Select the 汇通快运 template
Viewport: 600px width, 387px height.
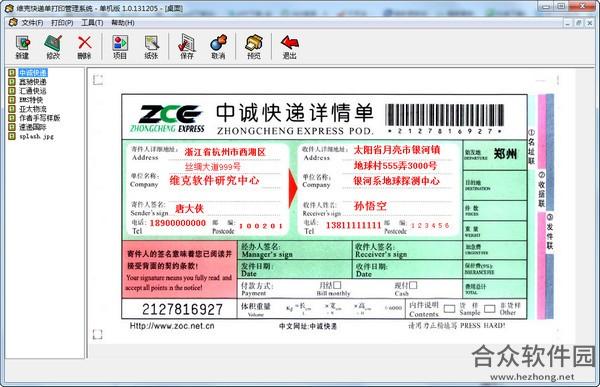tap(33, 91)
